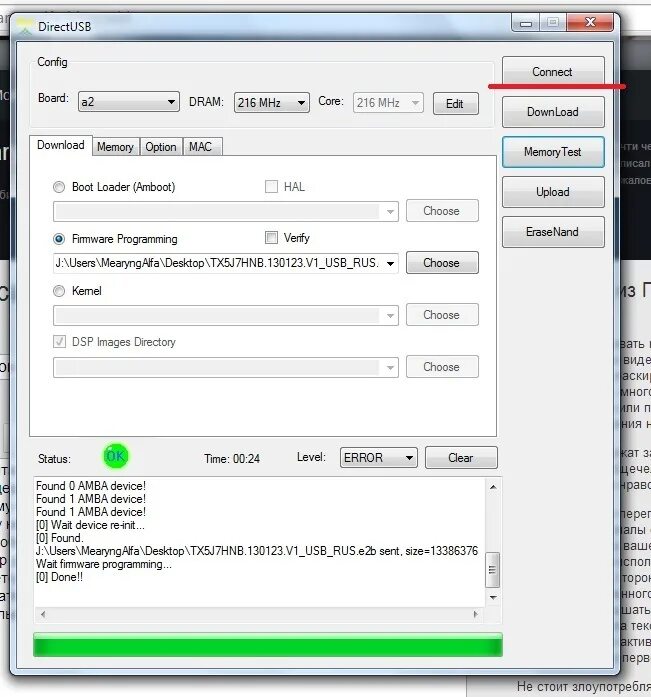651x697 pixels.
Task: Click the '[0] Done!!' log line
Action: (x=60, y=577)
